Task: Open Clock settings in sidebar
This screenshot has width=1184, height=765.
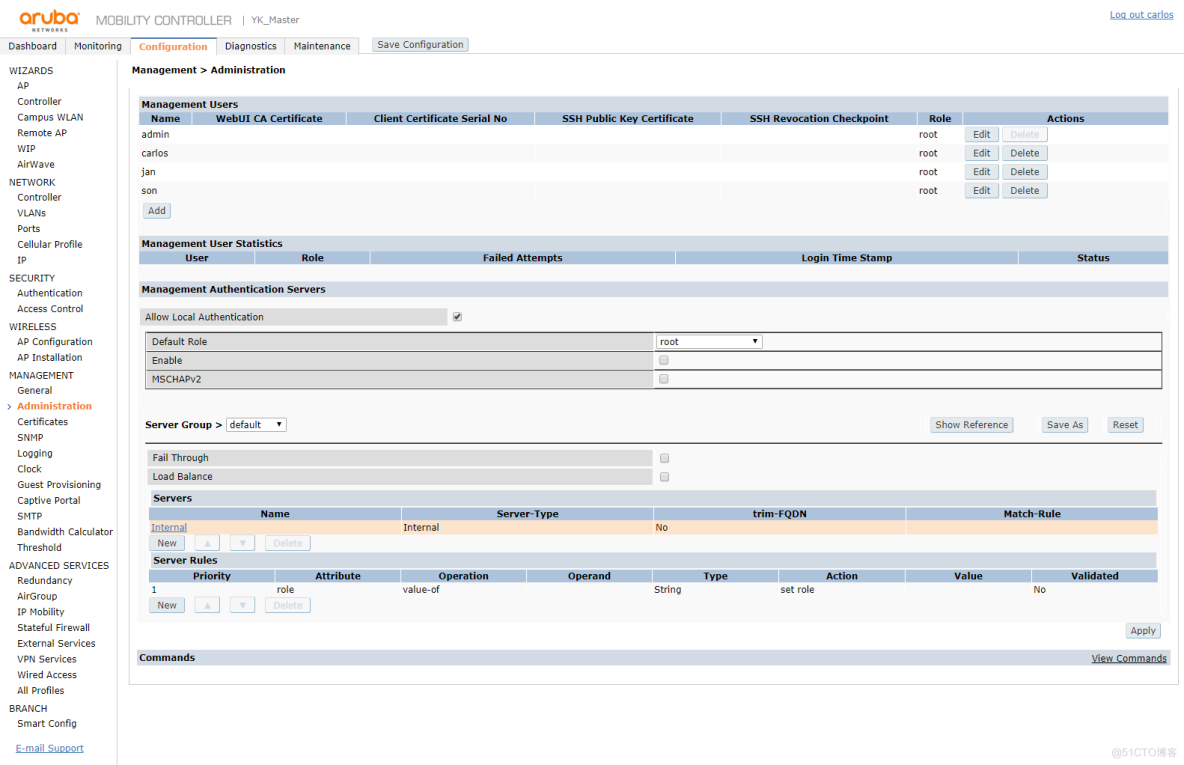Action: pyautogui.click(x=29, y=469)
